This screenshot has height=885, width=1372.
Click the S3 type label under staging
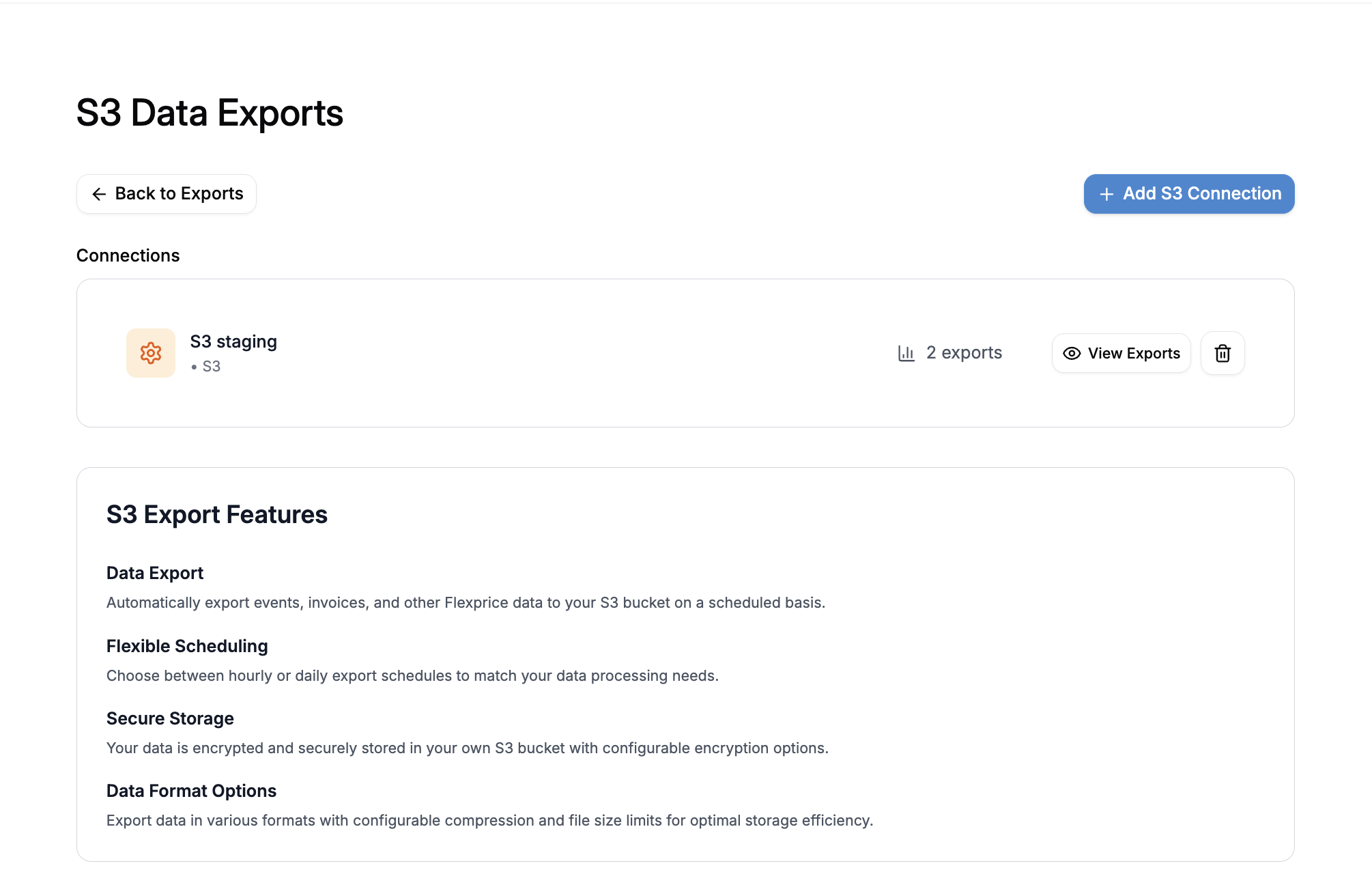coord(212,366)
